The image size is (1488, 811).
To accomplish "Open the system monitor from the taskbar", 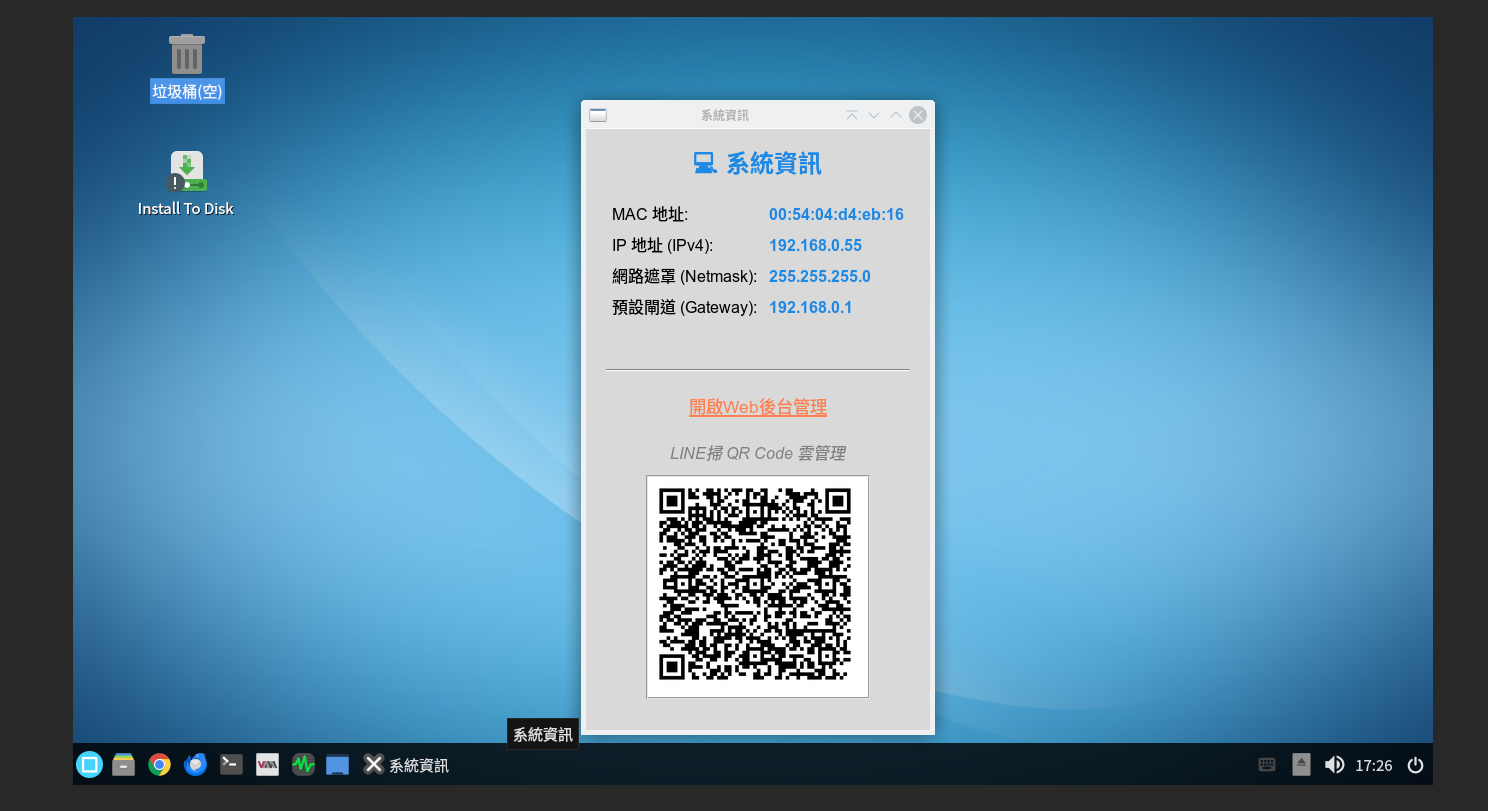I will 303,765.
